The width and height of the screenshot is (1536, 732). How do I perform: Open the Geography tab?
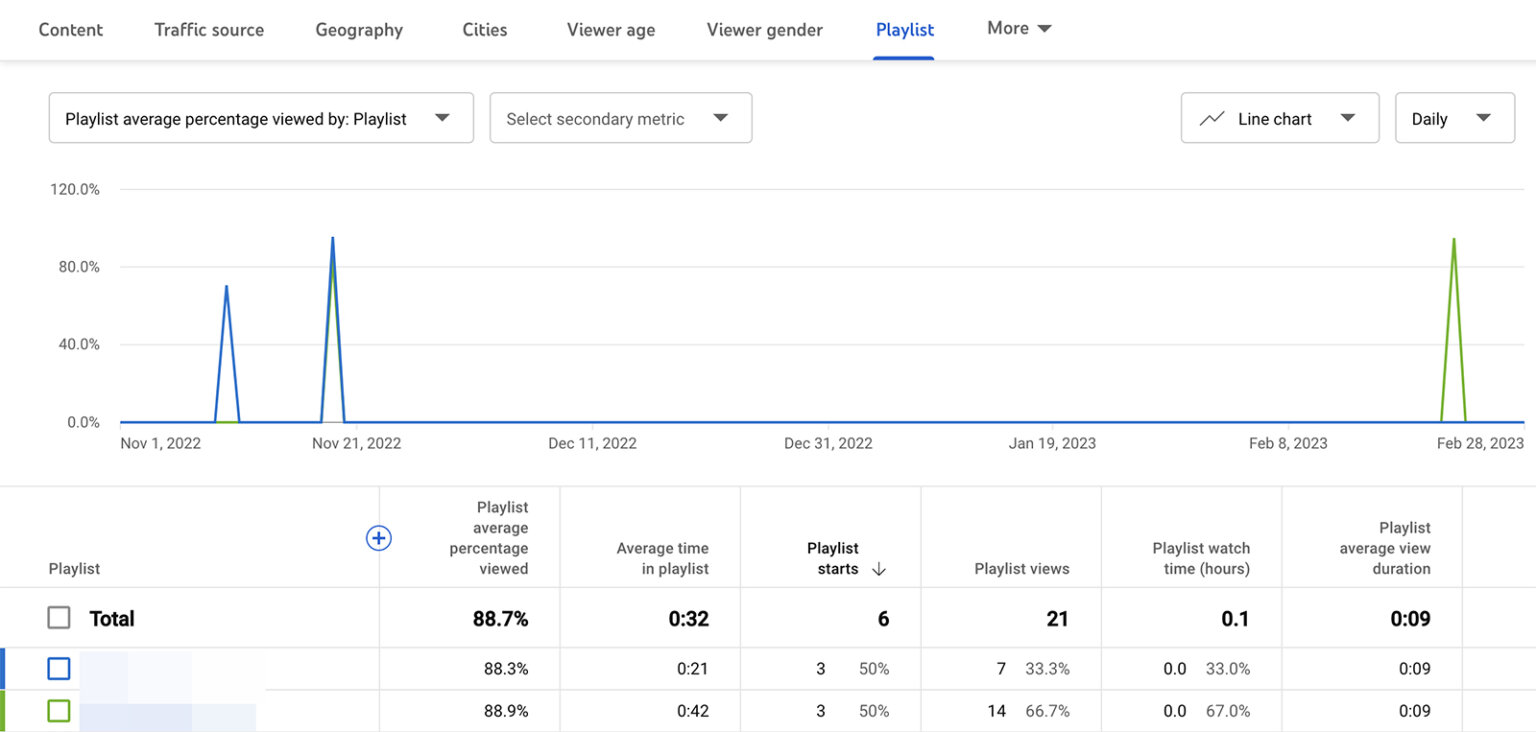358,29
